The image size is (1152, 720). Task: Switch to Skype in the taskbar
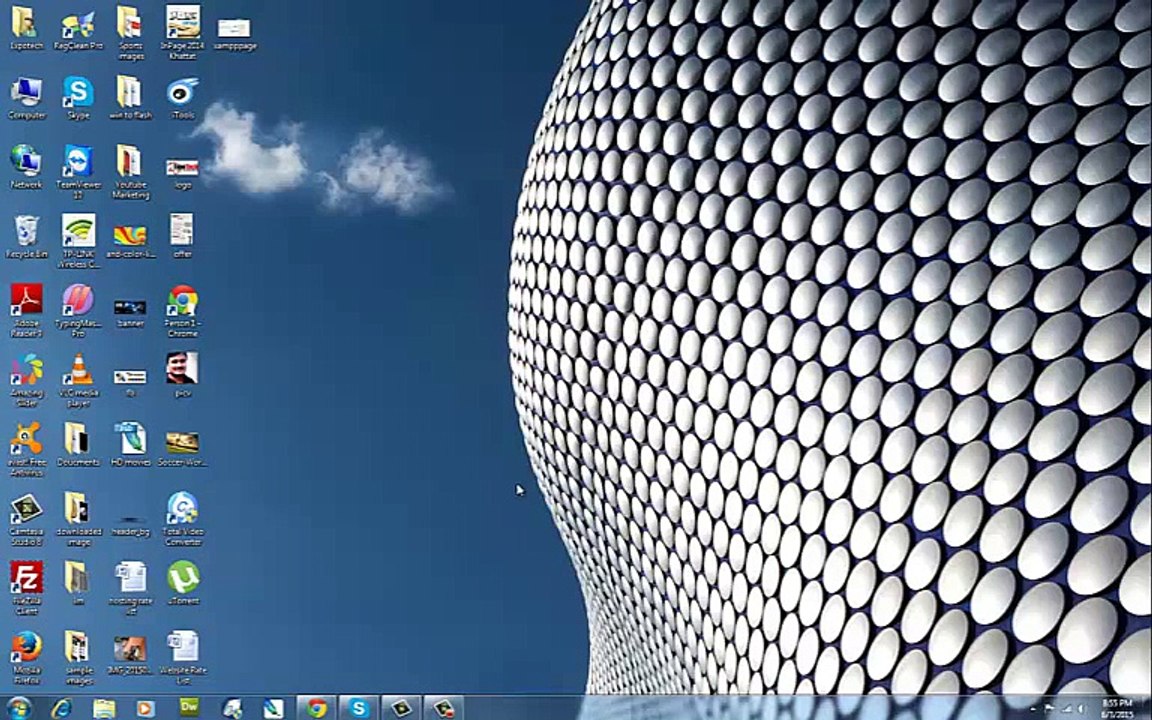point(359,708)
